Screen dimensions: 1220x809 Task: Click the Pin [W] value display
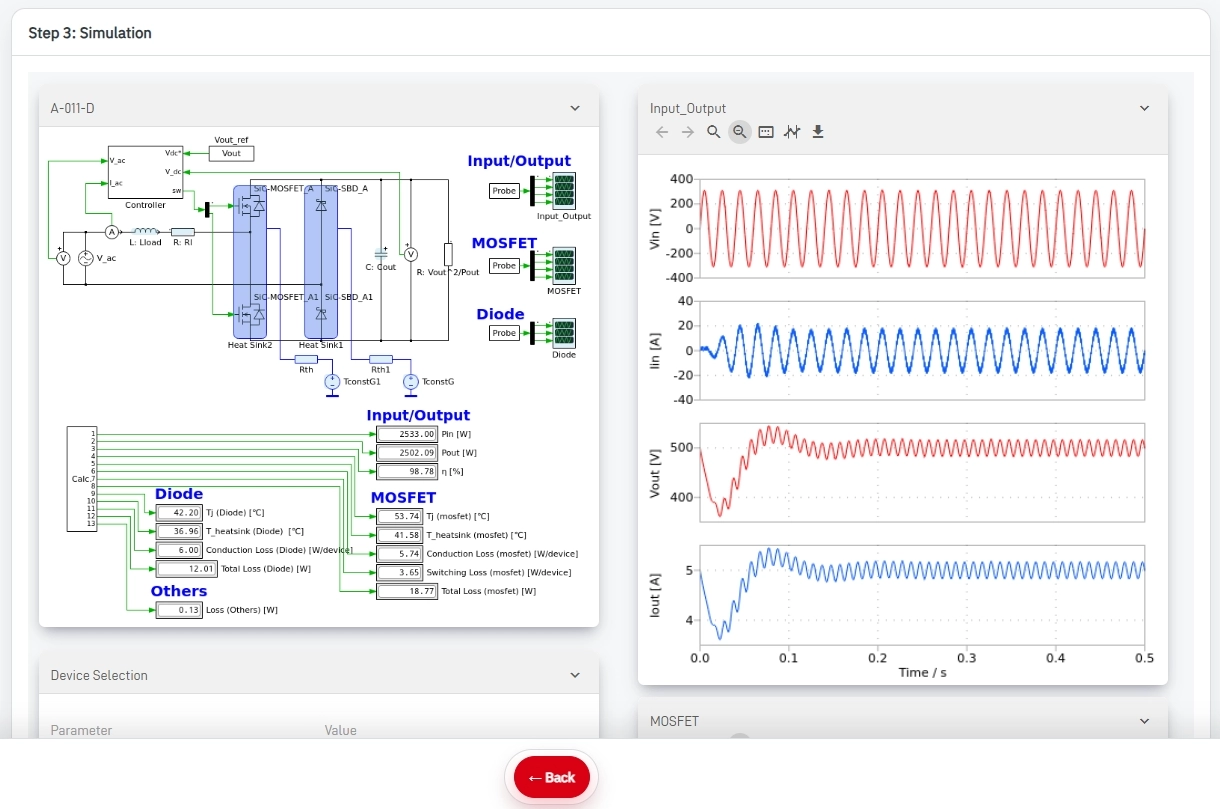pyautogui.click(x=407, y=434)
